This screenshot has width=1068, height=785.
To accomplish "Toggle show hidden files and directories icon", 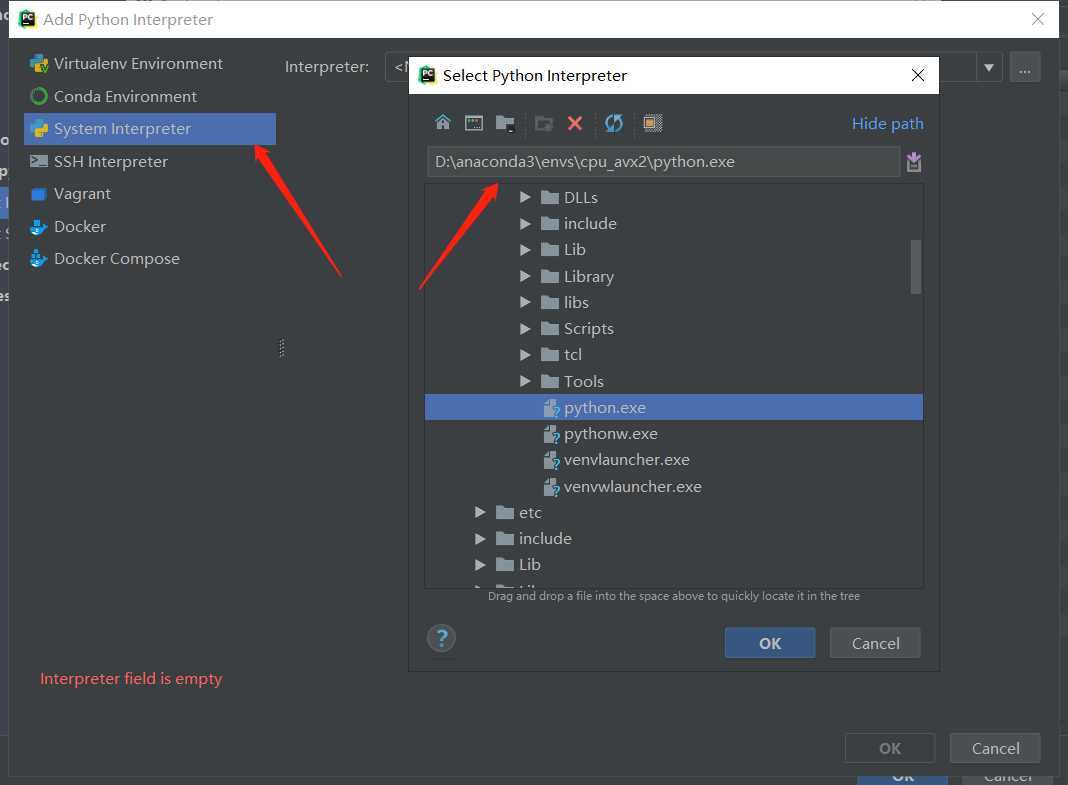I will click(653, 123).
